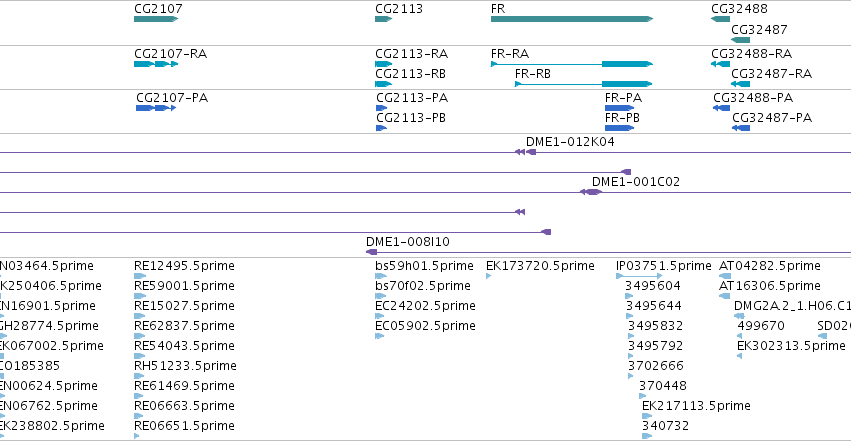Select the CG32488-PA protein glyph
Image resolution: width=851 pixels, height=441 pixels.
click(x=721, y=108)
